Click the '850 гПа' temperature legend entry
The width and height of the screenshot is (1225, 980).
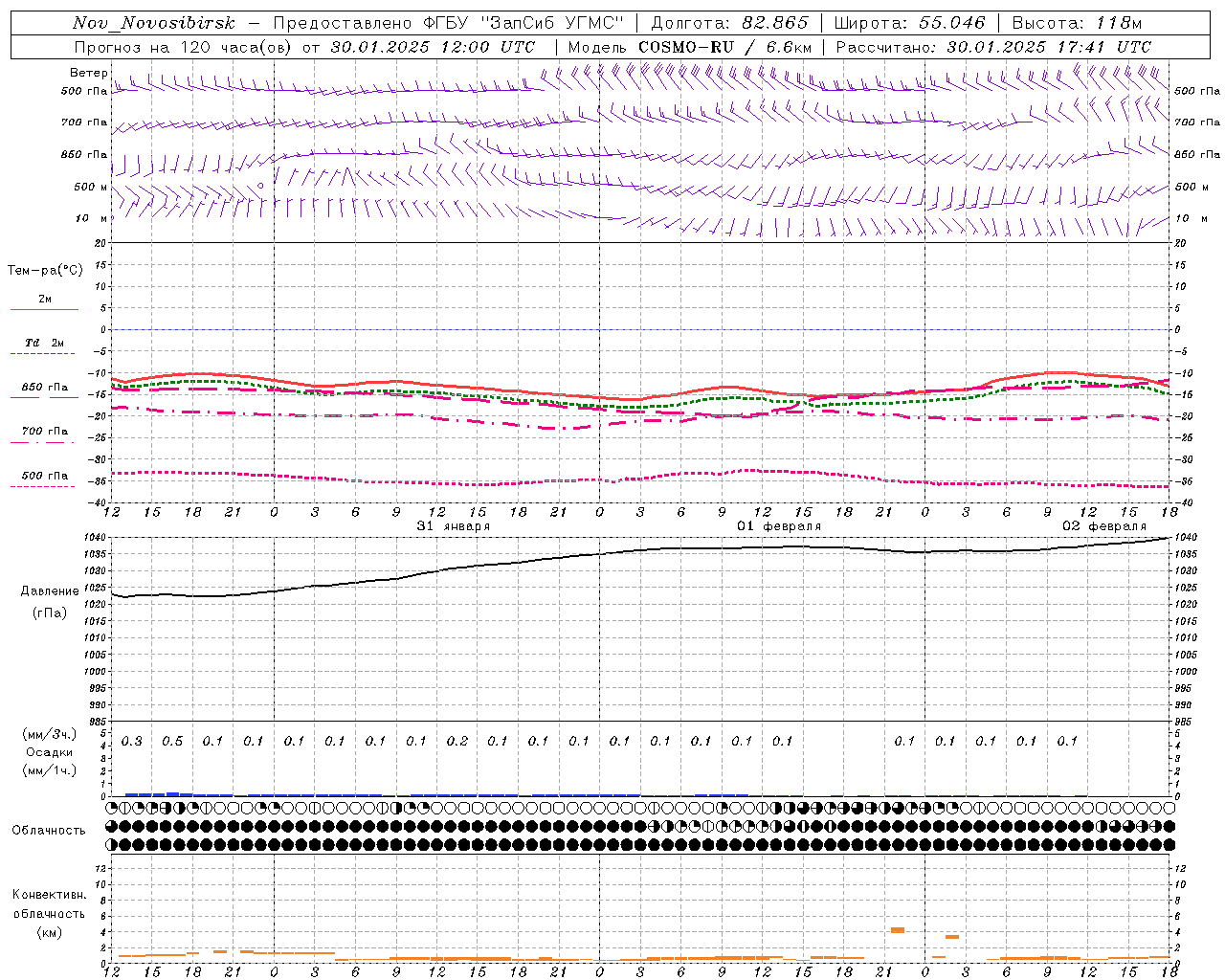45,388
